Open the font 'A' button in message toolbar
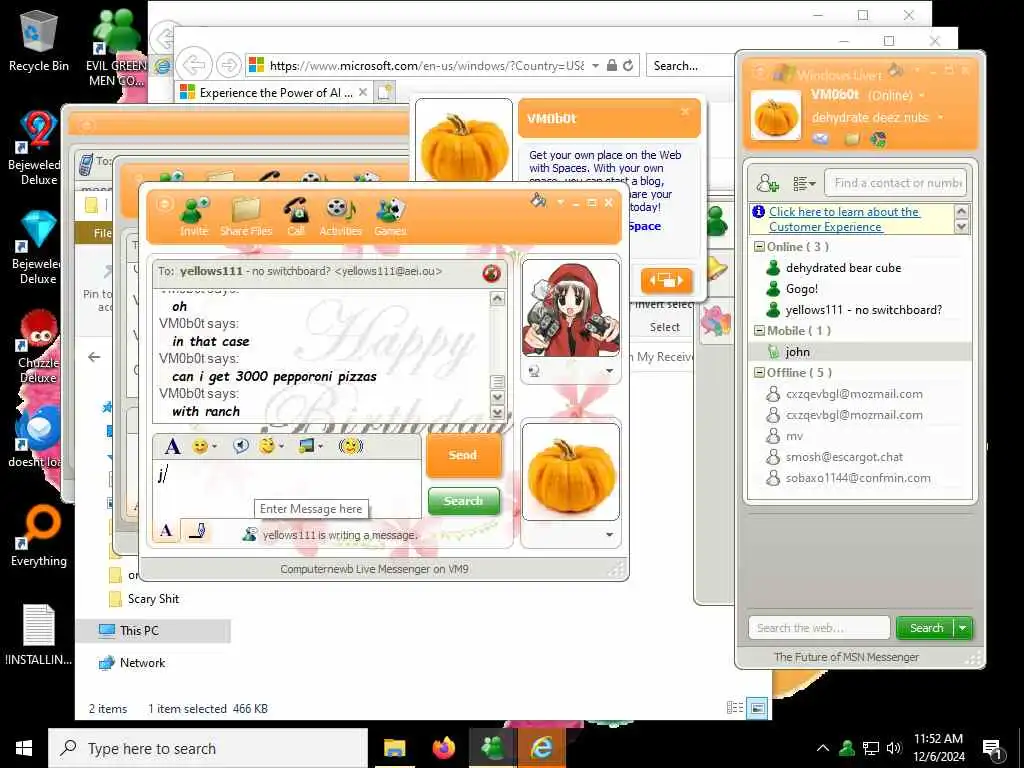Viewport: 1024px width, 768px height. click(172, 447)
